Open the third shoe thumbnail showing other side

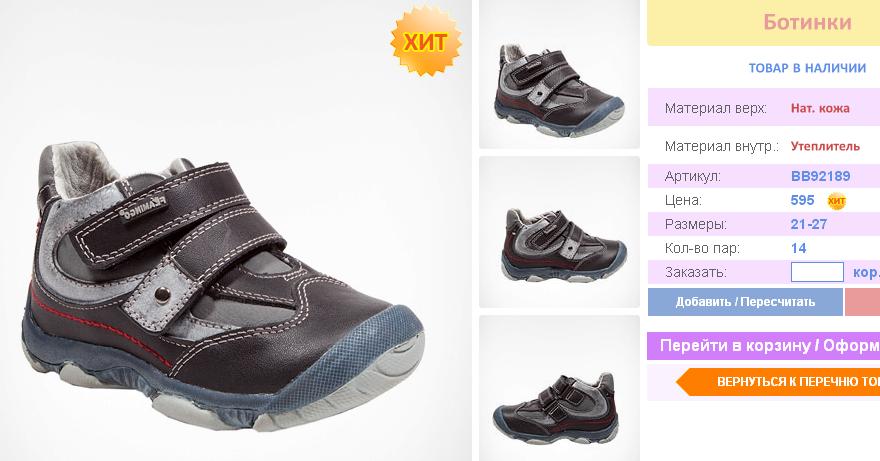tap(560, 388)
